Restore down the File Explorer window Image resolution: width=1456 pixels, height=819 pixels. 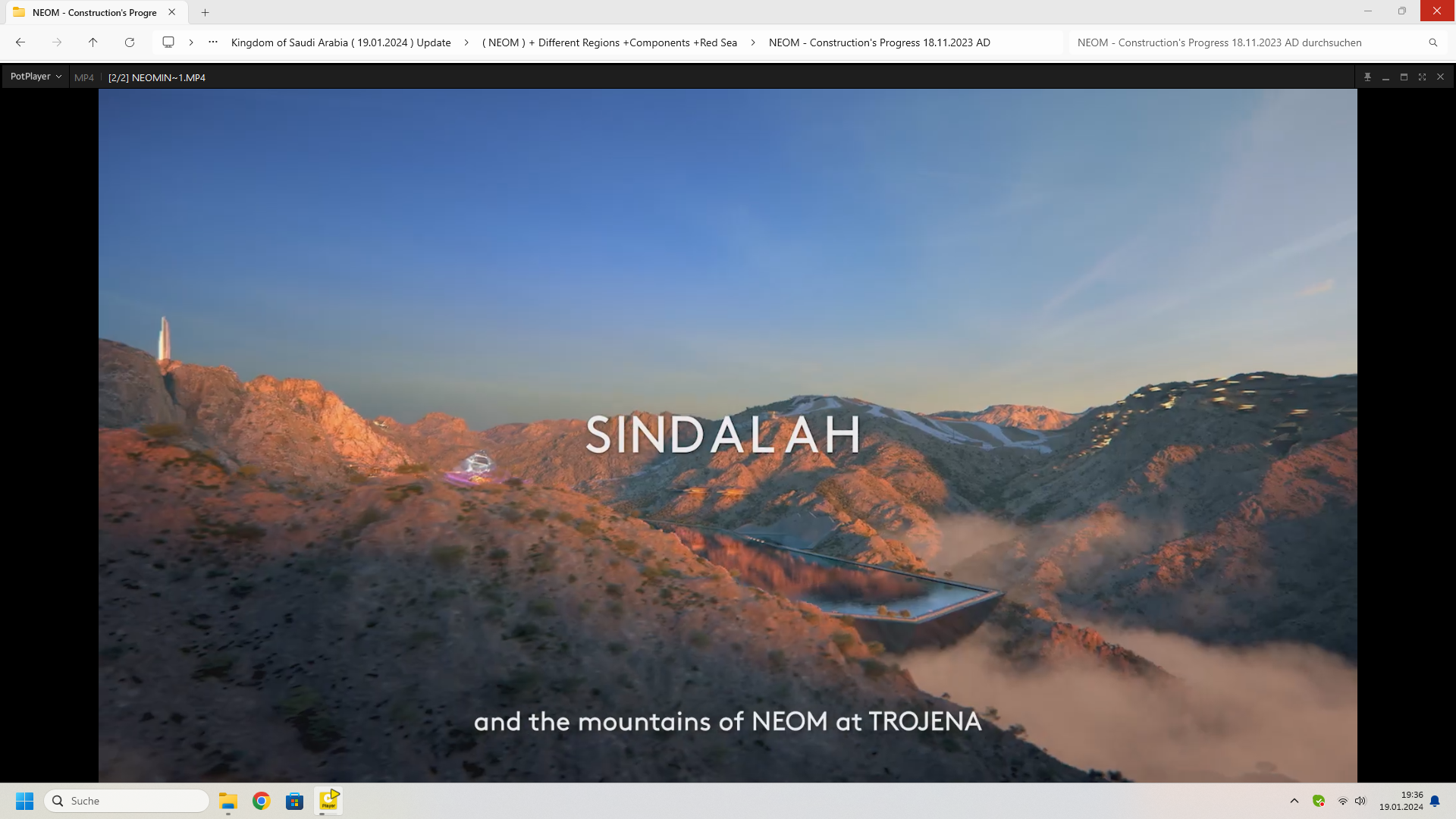point(1402,11)
